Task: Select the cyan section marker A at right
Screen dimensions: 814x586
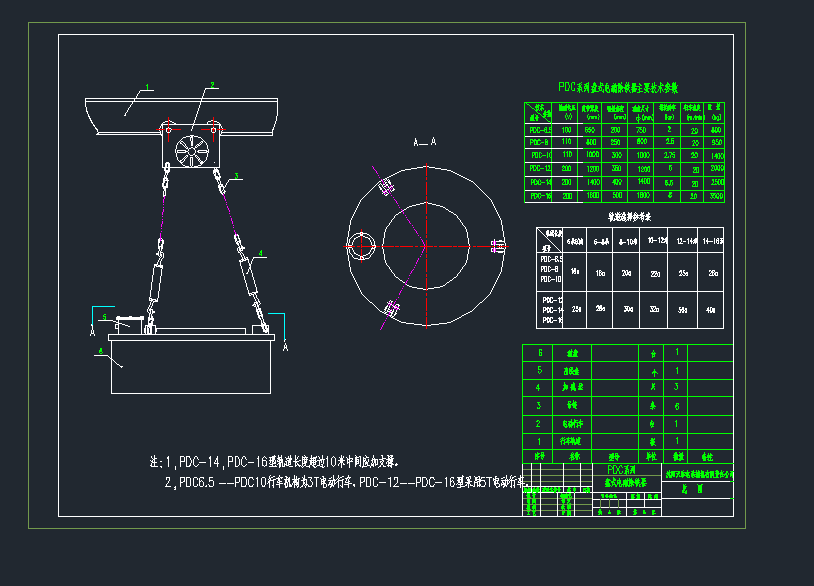Action: click(286, 347)
